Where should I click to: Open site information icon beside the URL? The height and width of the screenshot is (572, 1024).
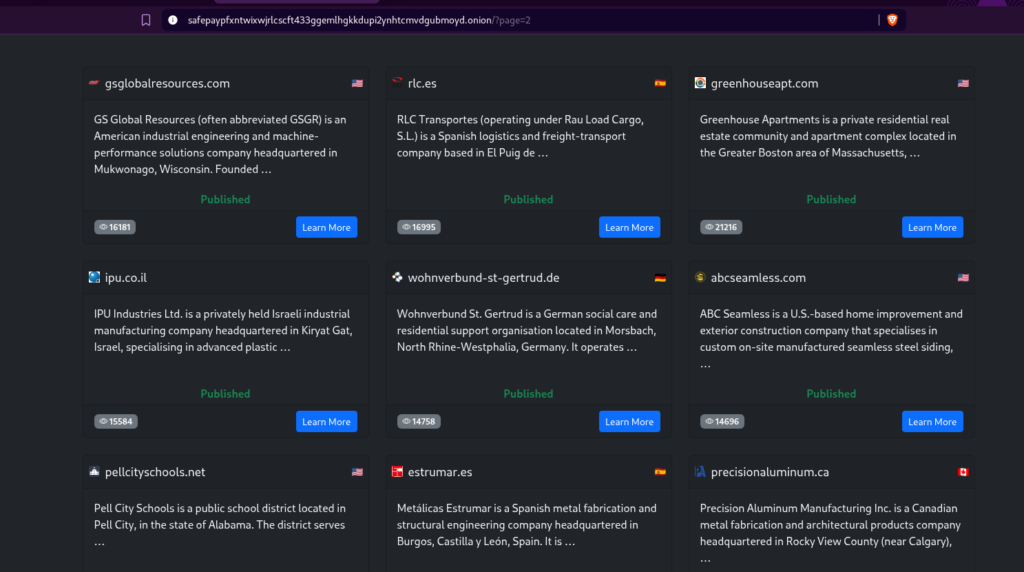click(173, 20)
